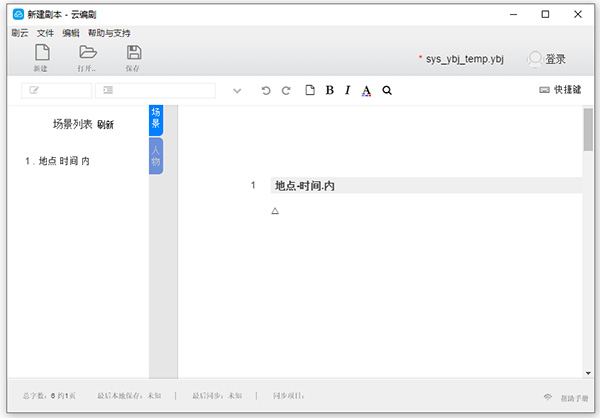The image size is (600, 418).
Task: Toggle bold formatting
Action: click(x=329, y=90)
